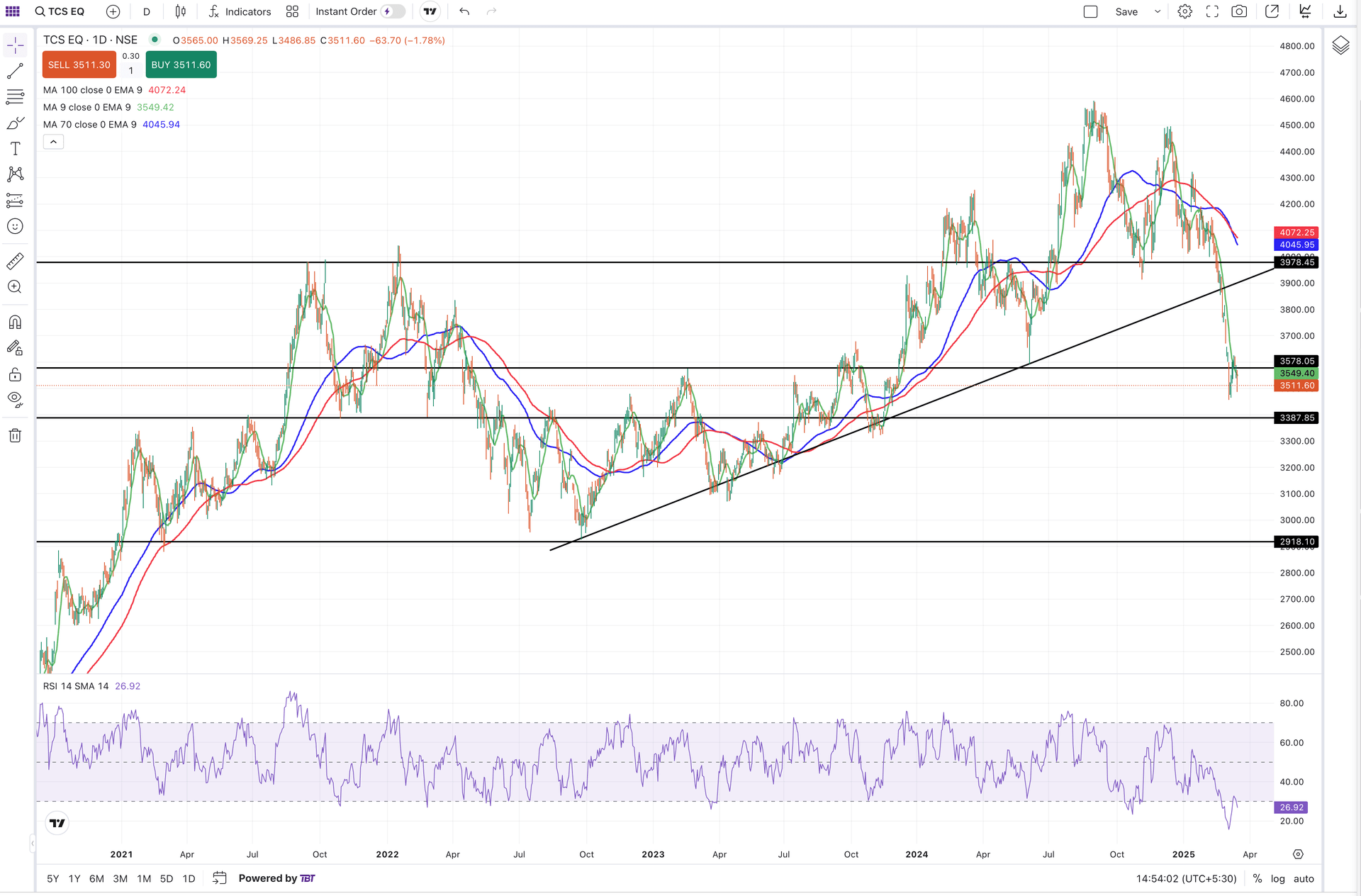This screenshot has width=1361, height=896.
Task: Toggle auto scale mode
Action: (x=1304, y=879)
